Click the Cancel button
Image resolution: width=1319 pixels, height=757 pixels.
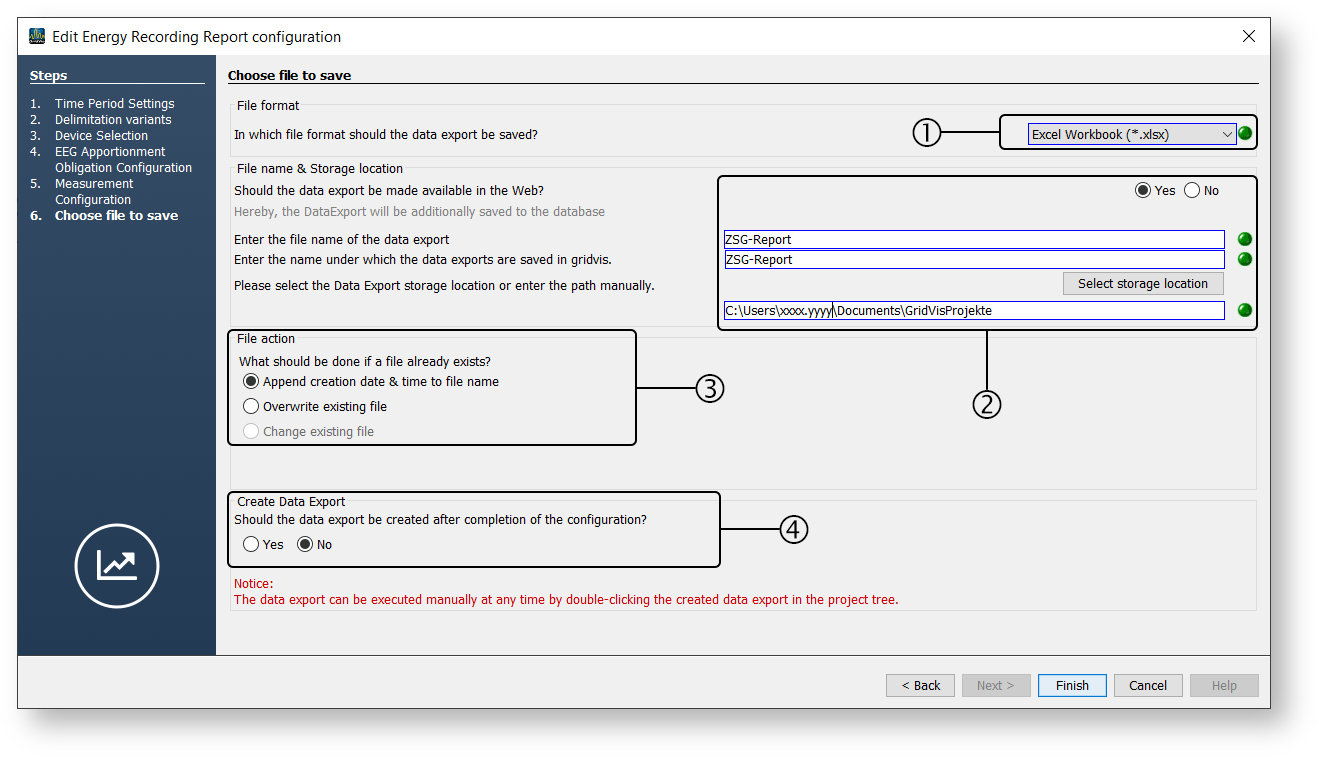pyautogui.click(x=1147, y=685)
